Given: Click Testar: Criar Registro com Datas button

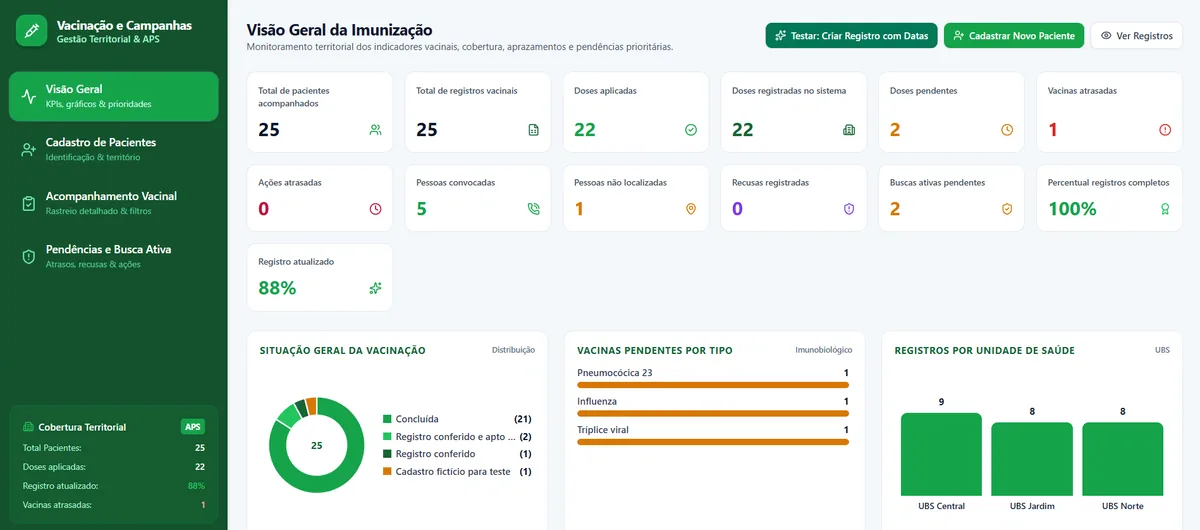Looking at the screenshot, I should pyautogui.click(x=852, y=36).
